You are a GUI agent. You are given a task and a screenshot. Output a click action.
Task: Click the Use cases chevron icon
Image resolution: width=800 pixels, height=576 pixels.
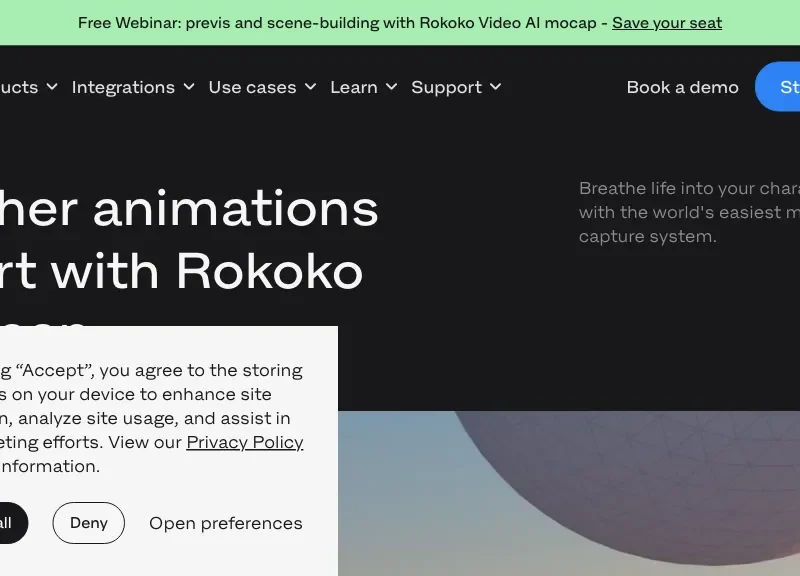pyautogui.click(x=310, y=87)
